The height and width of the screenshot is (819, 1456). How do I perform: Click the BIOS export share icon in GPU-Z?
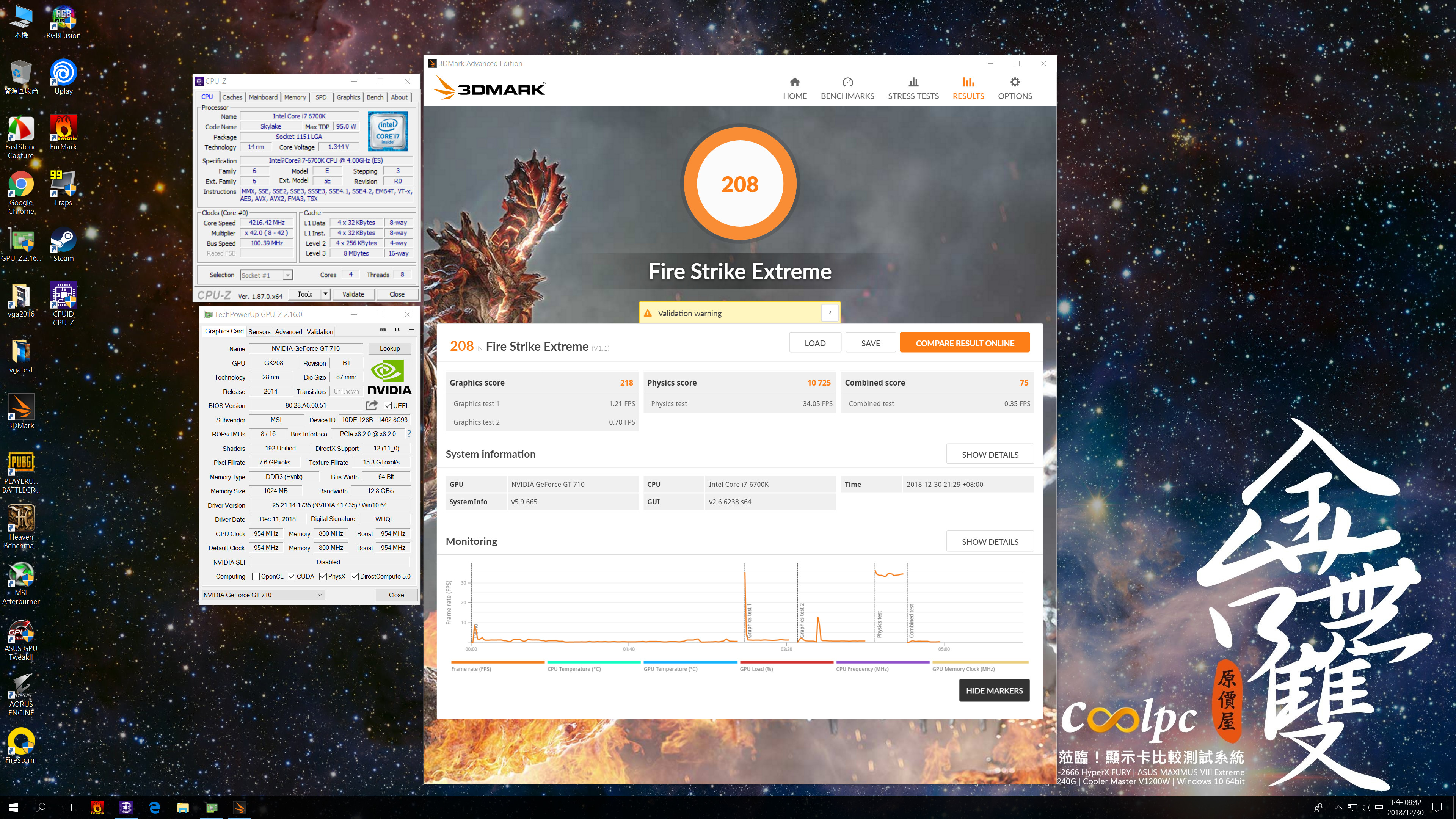pyautogui.click(x=371, y=405)
